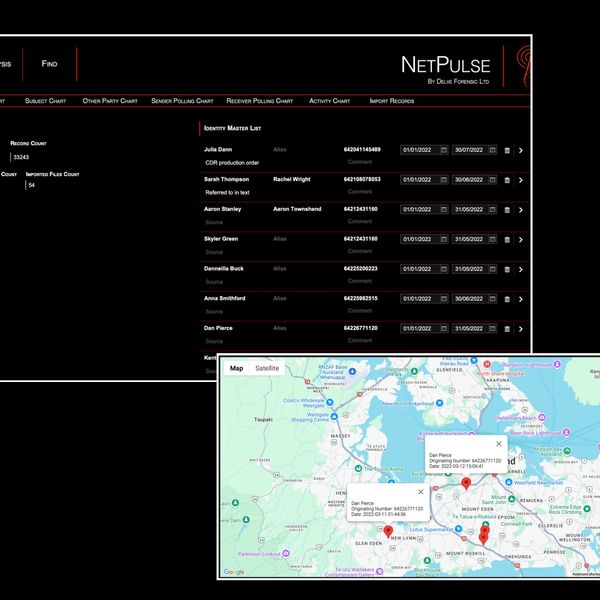Click the Source field for Aaron Stanley
Image resolution: width=600 pixels, height=600 pixels.
214,222
